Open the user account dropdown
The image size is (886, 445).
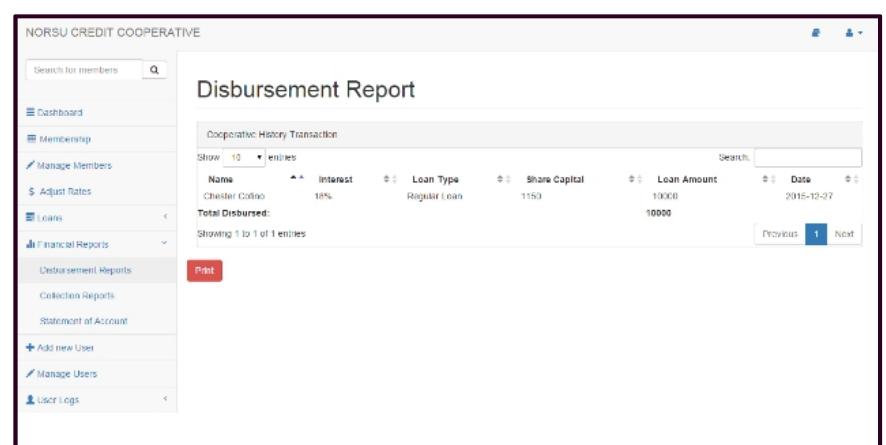854,33
